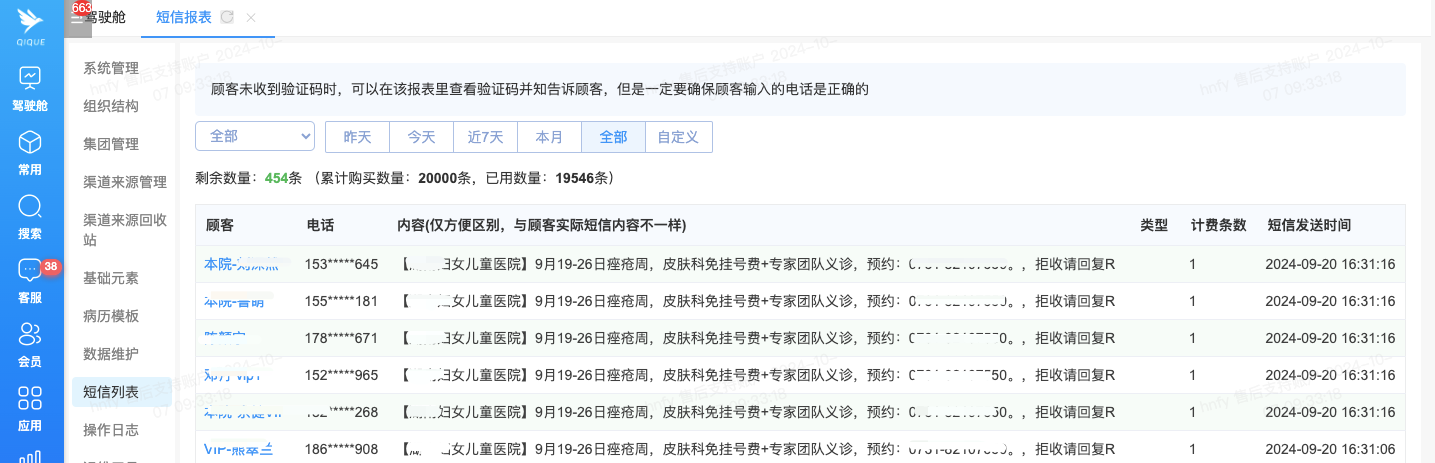Choose the 自定义 custom date range
Image resolution: width=1435 pixels, height=463 pixels.
click(x=678, y=137)
